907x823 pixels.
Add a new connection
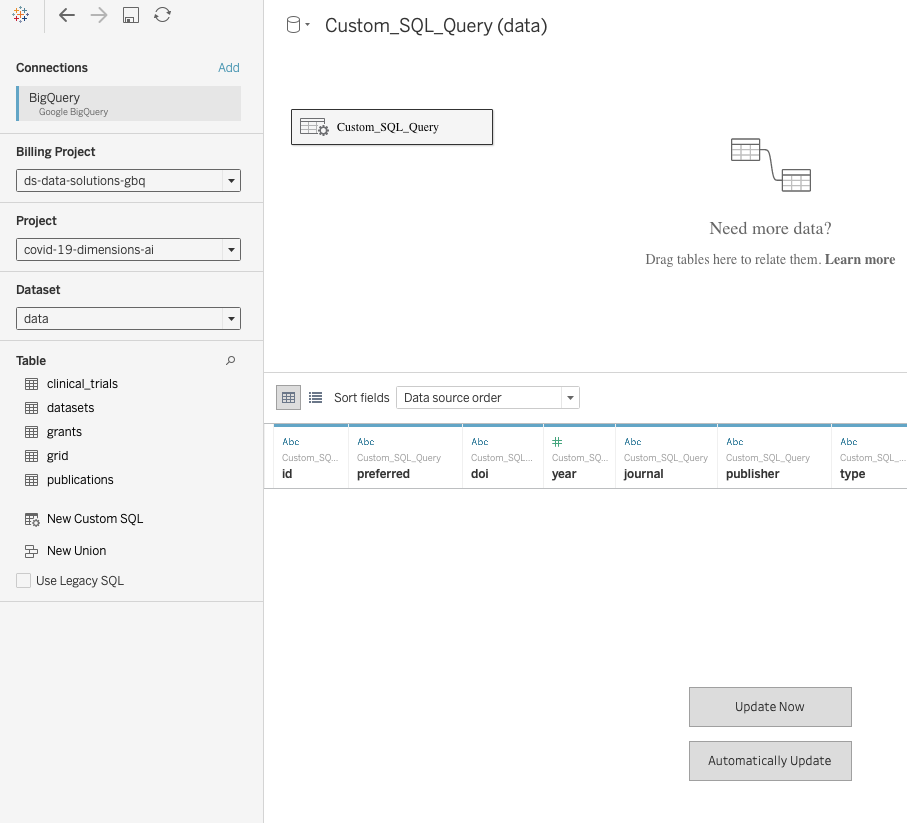click(228, 68)
